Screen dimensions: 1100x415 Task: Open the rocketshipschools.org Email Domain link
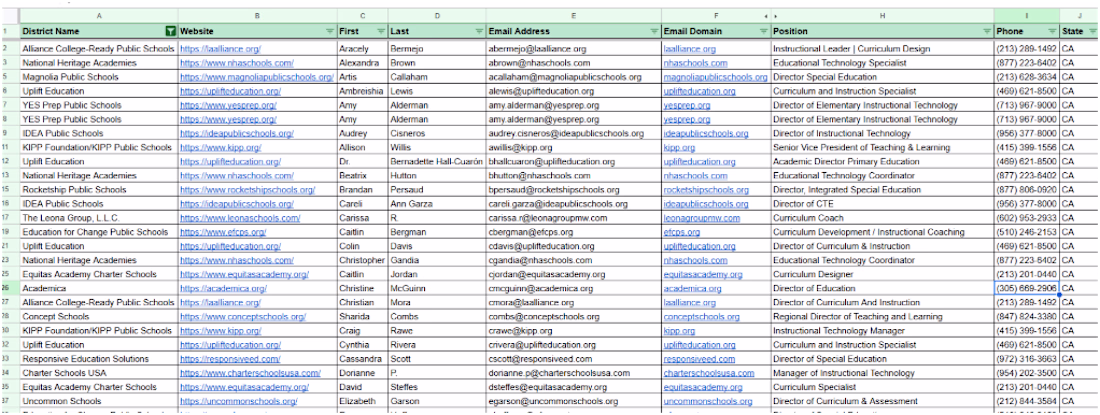tap(706, 190)
